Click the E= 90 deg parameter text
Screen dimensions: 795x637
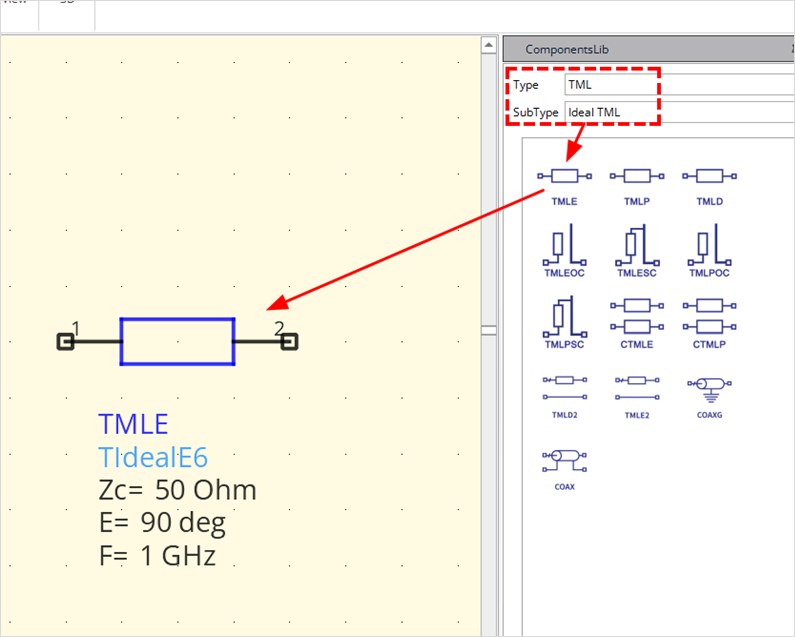click(162, 523)
